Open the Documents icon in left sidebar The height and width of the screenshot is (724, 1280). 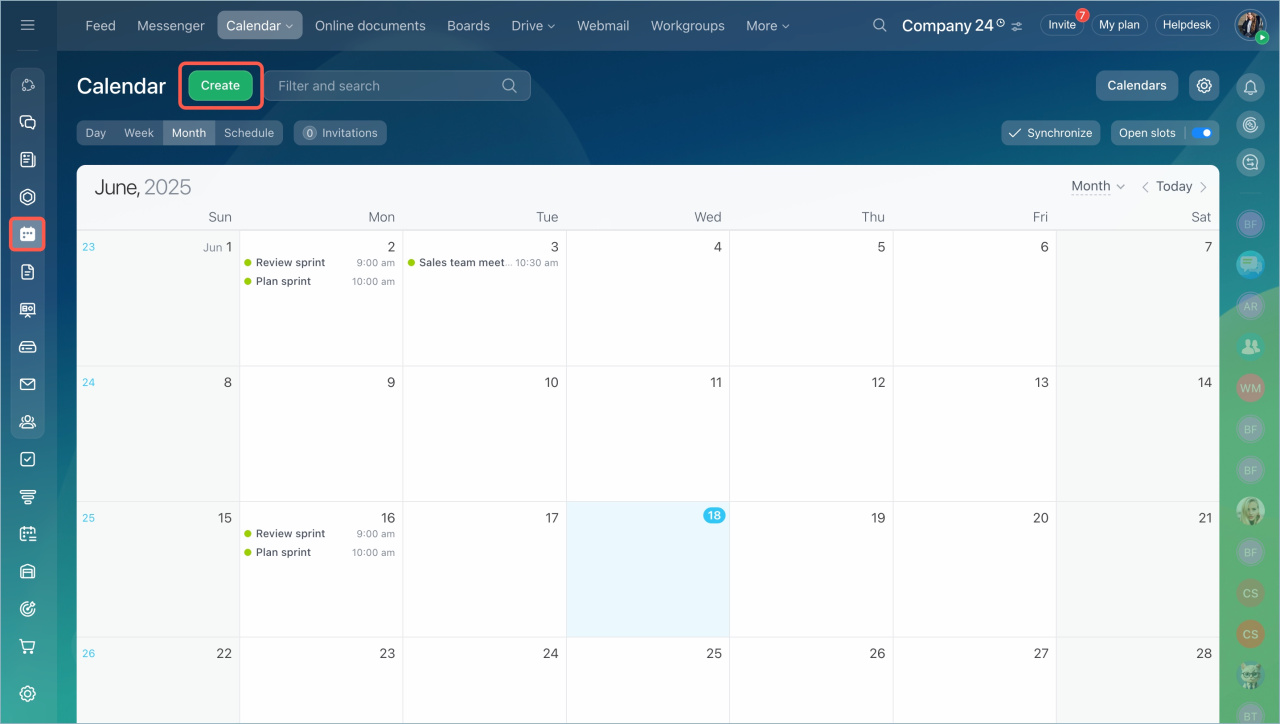click(28, 272)
